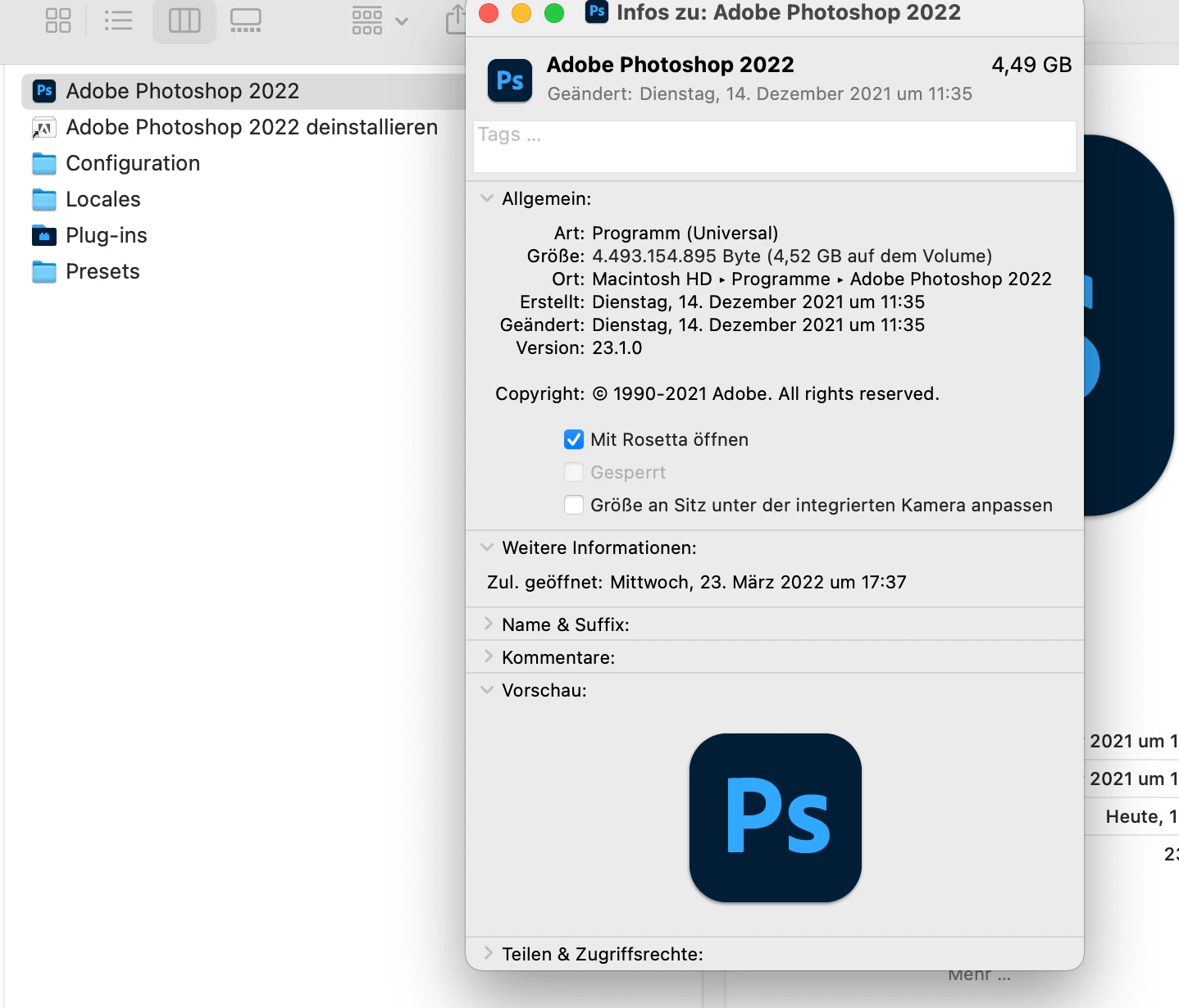Click the Presets folder name

(102, 271)
